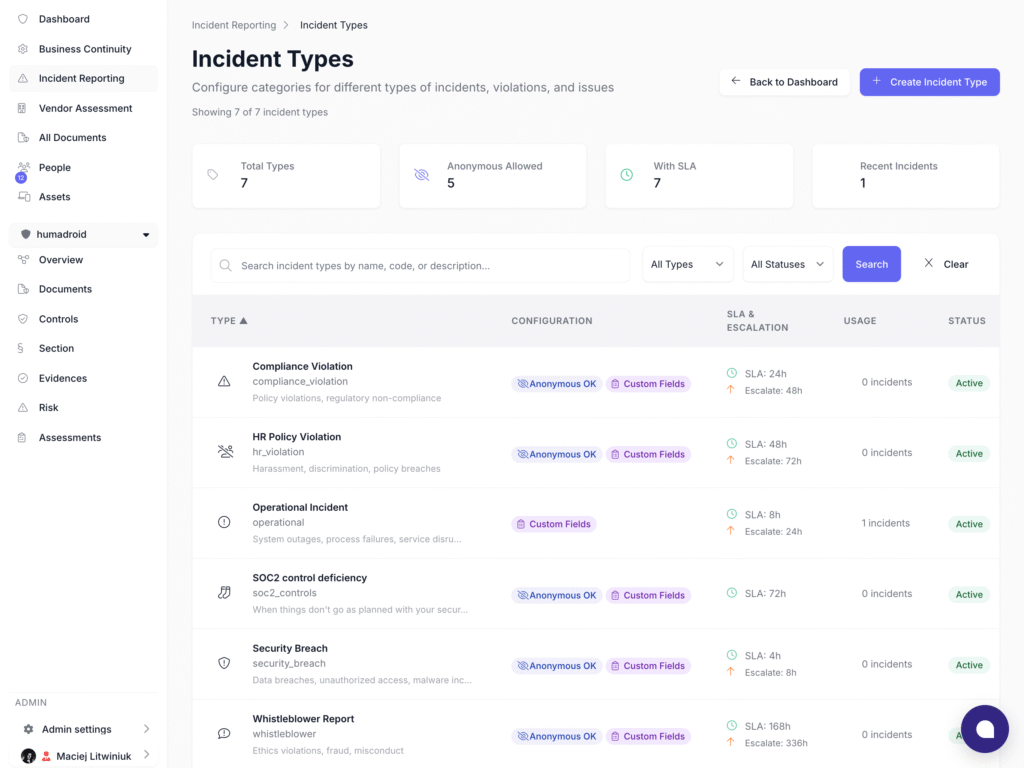1024x768 pixels.
Task: Go to Business Continuity in the sidebar
Action: pos(85,49)
